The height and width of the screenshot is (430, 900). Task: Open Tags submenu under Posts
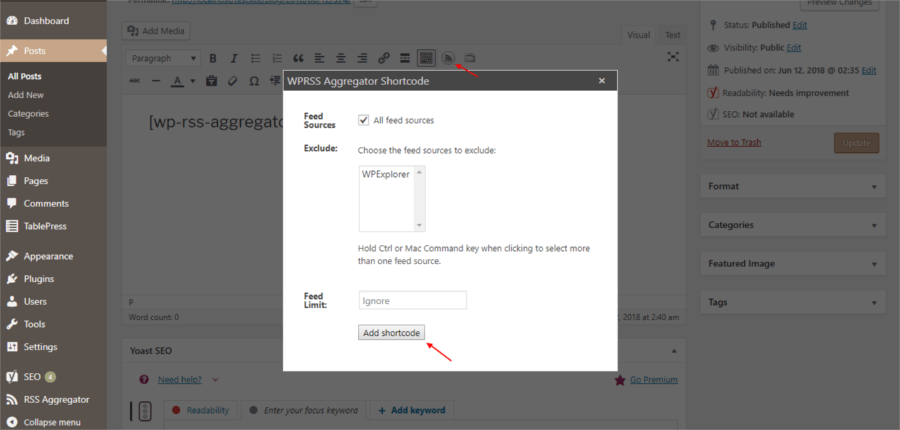pos(16,132)
